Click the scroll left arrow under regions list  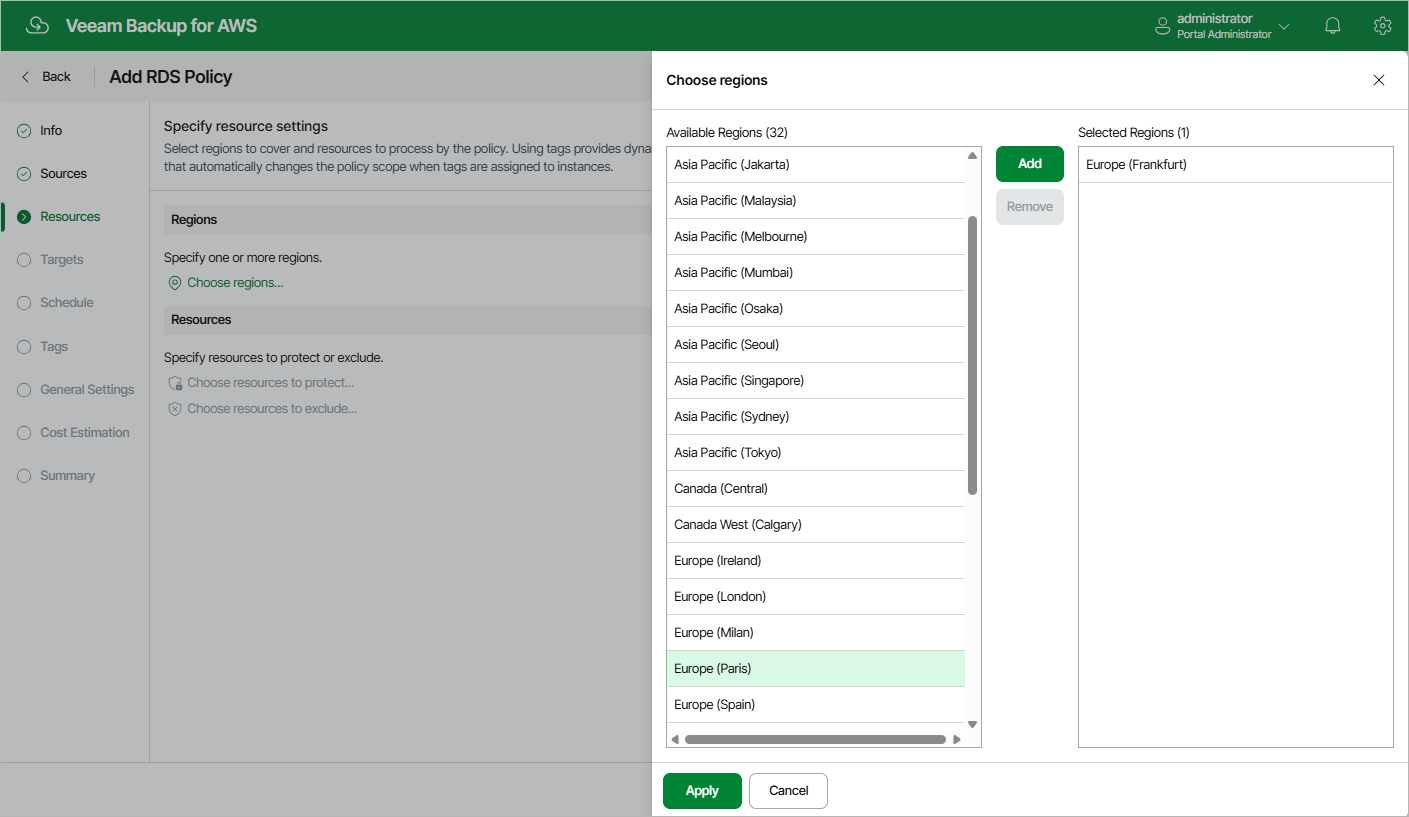(675, 740)
